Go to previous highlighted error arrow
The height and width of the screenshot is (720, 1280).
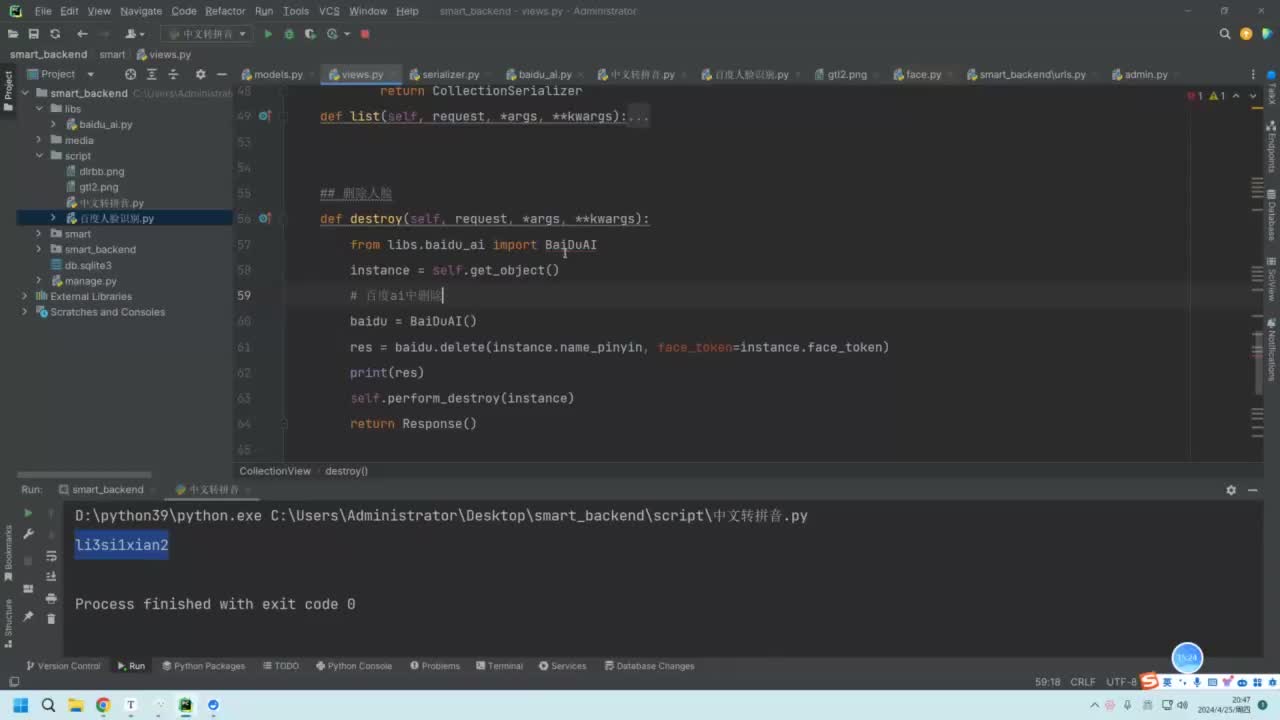pos(1236,96)
